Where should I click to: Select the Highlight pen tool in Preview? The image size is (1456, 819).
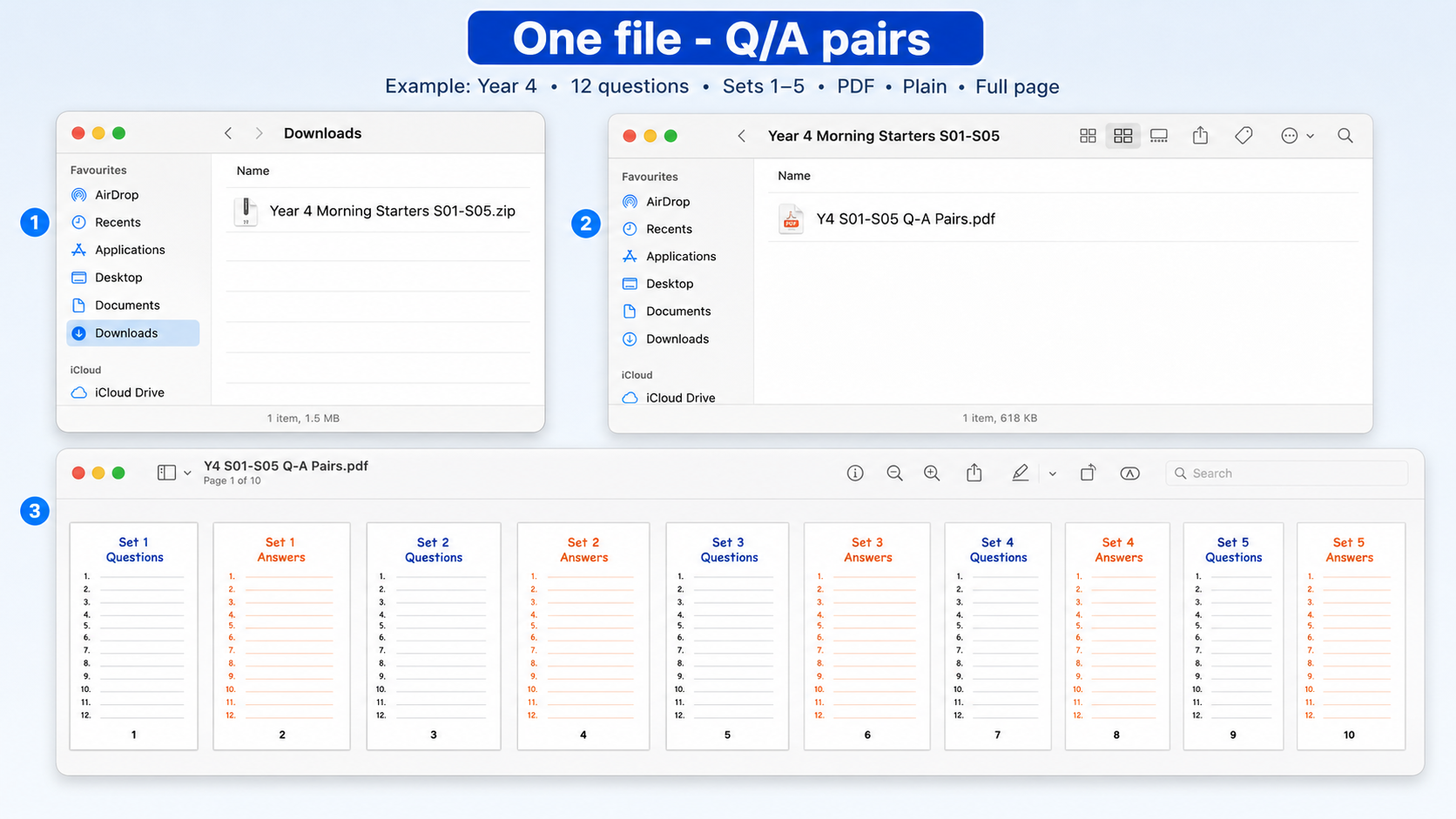click(x=1020, y=473)
